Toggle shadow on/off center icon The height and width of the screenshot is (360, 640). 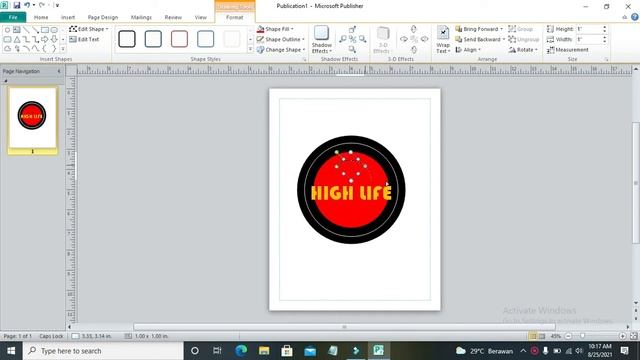point(353,40)
